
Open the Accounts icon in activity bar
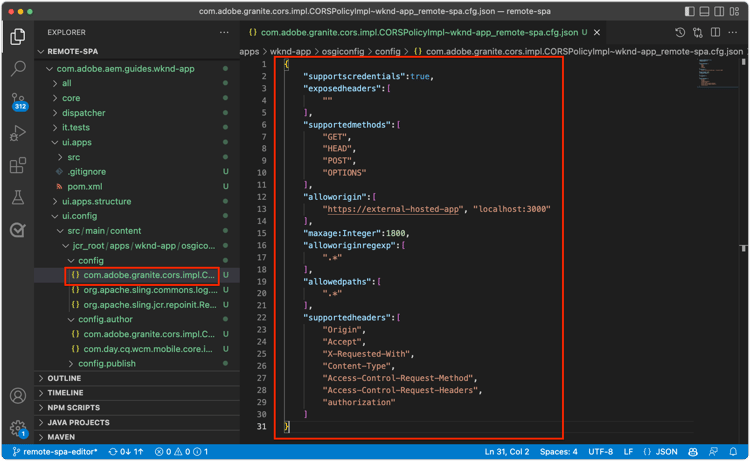18,395
